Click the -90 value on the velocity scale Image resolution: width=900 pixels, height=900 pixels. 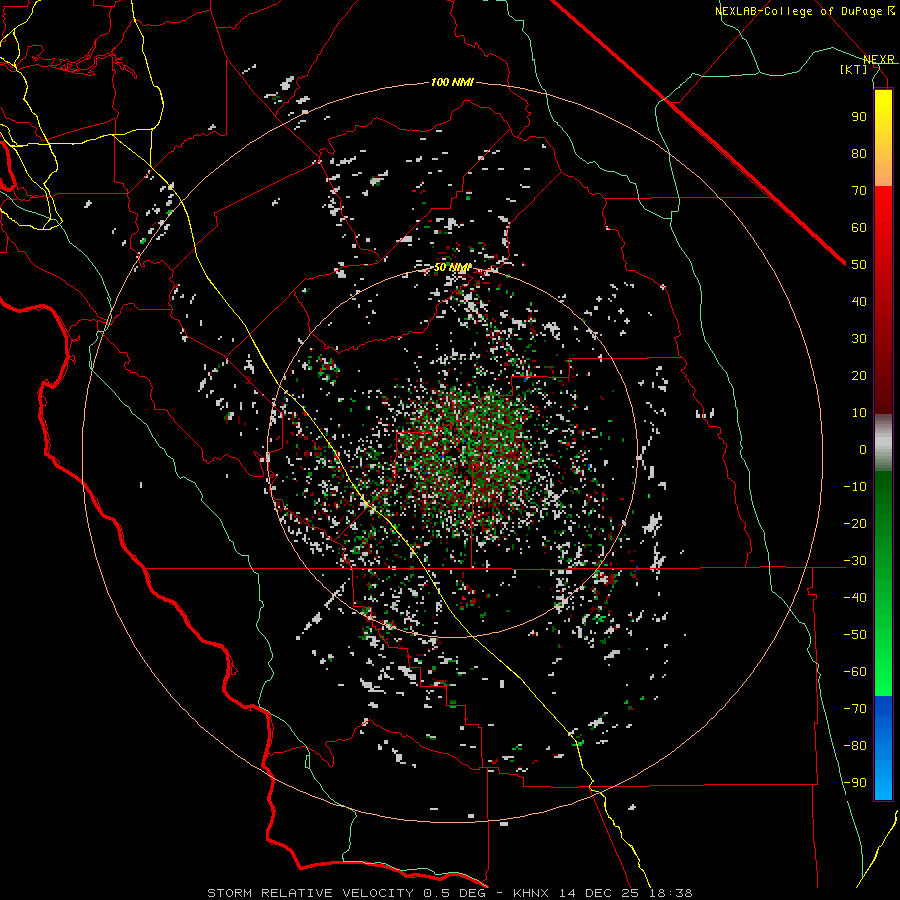point(855,783)
